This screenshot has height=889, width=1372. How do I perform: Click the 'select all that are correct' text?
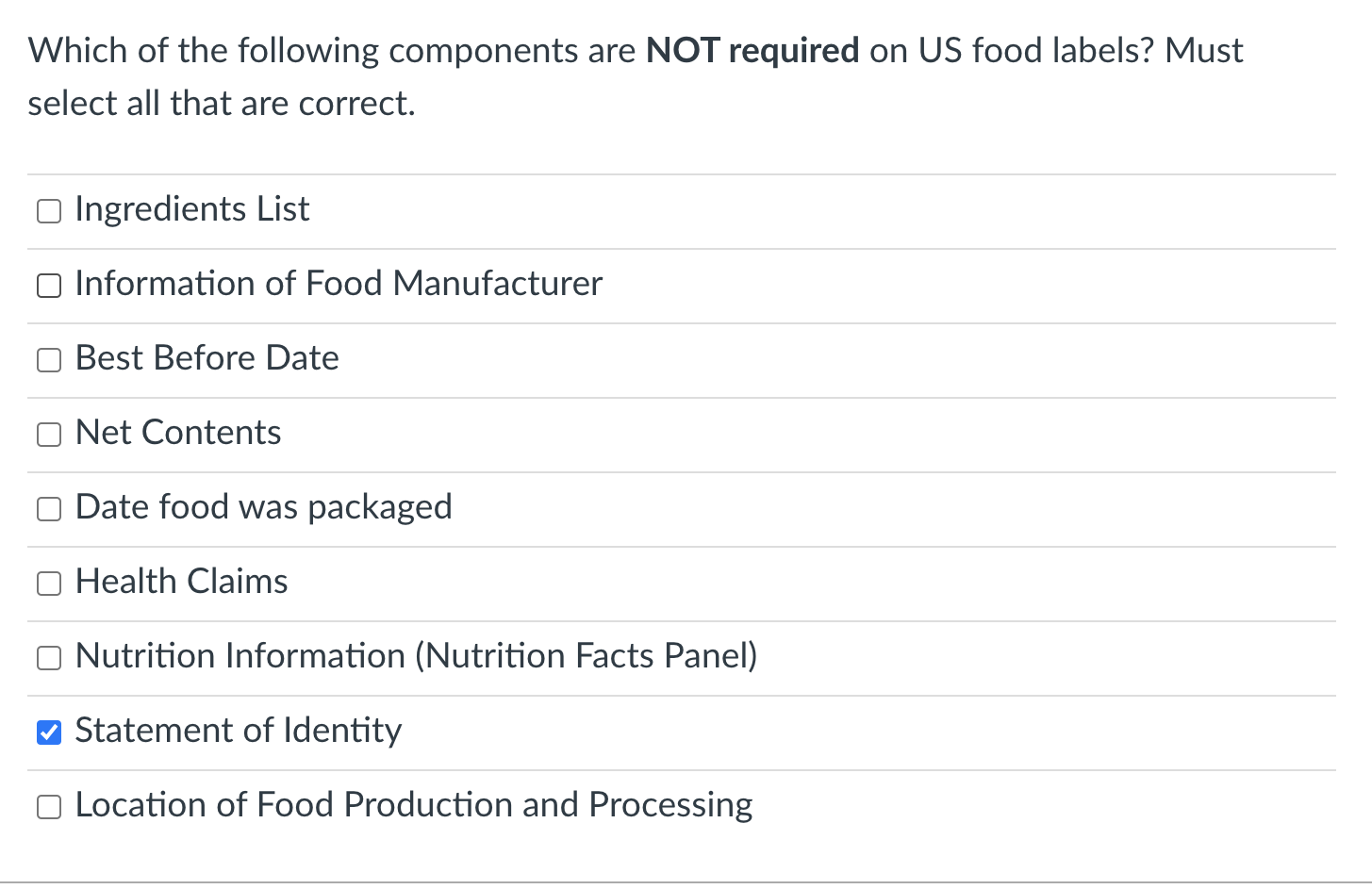point(222,104)
